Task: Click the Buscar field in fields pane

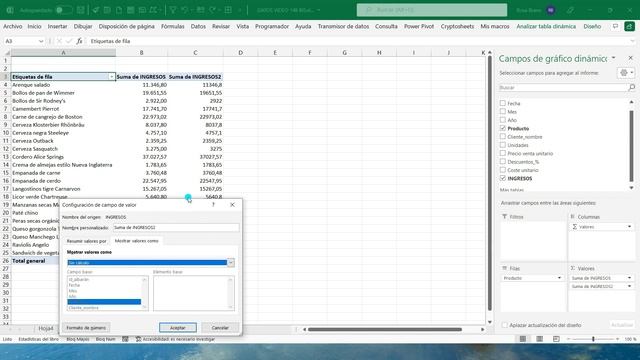Action: point(563,87)
